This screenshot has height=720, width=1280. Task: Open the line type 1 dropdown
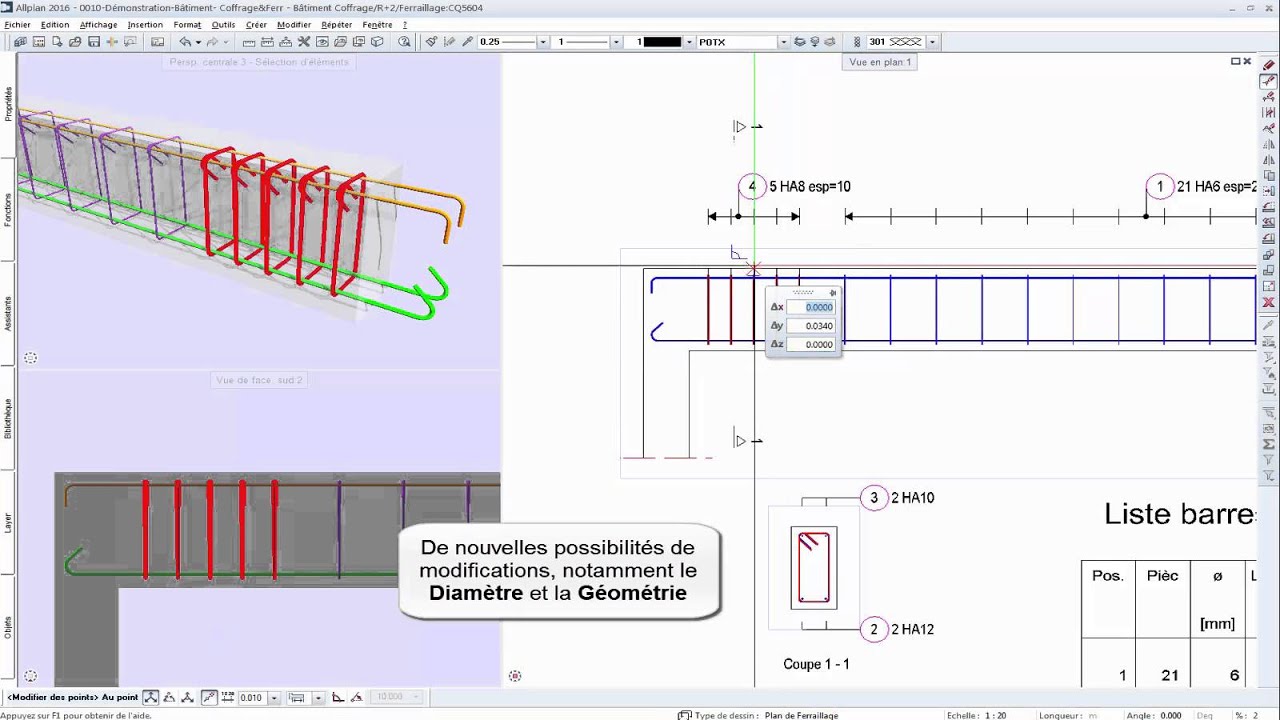click(614, 42)
